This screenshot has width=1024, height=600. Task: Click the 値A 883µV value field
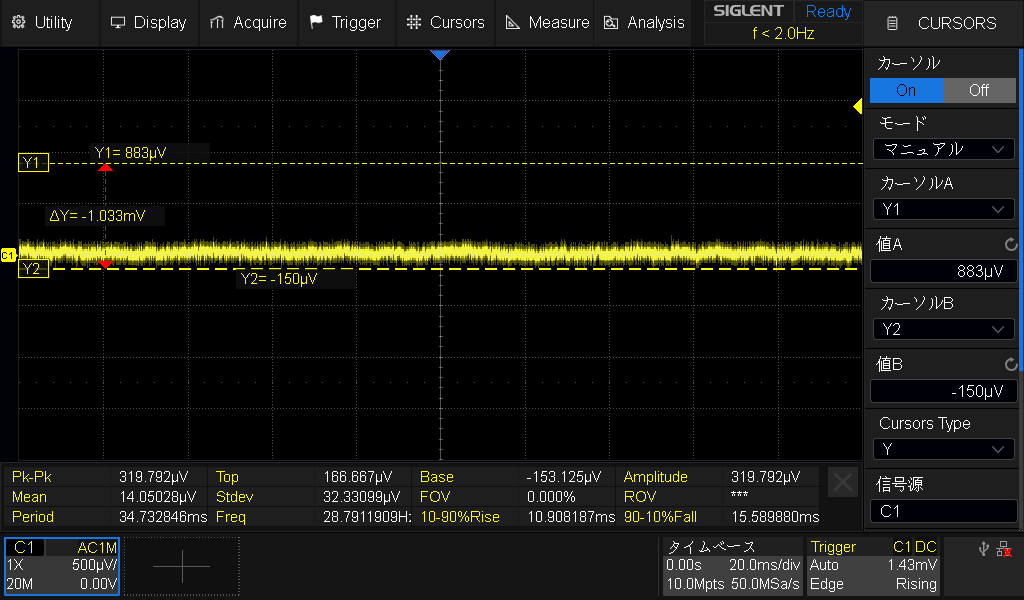(943, 271)
